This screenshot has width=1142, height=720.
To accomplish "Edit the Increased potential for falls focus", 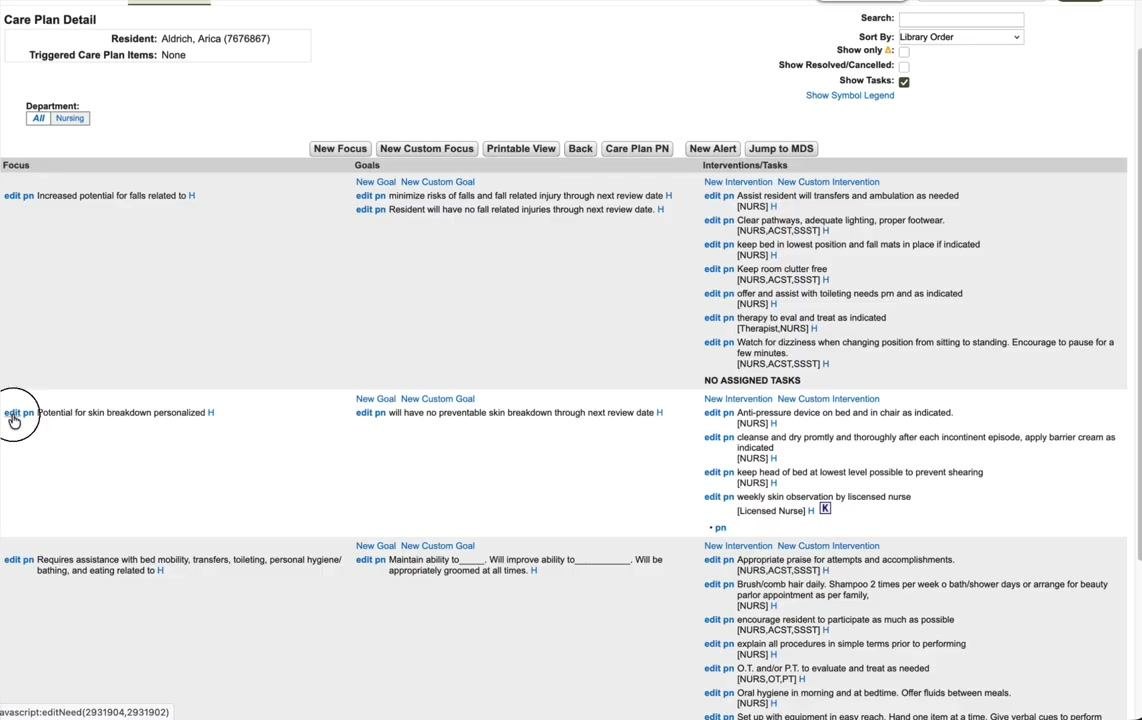I will (12, 196).
